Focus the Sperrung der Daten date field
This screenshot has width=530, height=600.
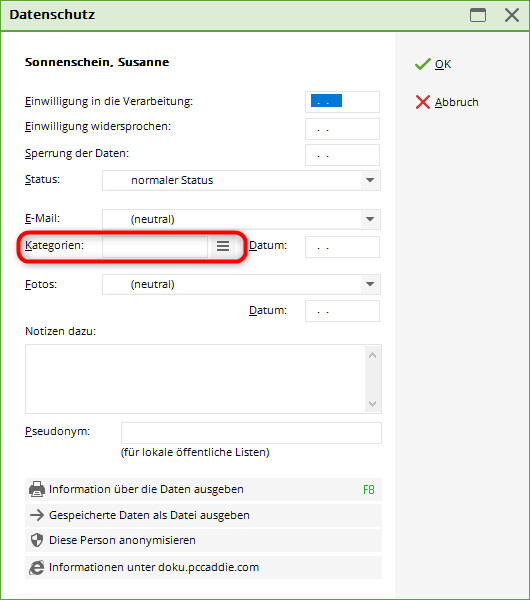(x=342, y=155)
